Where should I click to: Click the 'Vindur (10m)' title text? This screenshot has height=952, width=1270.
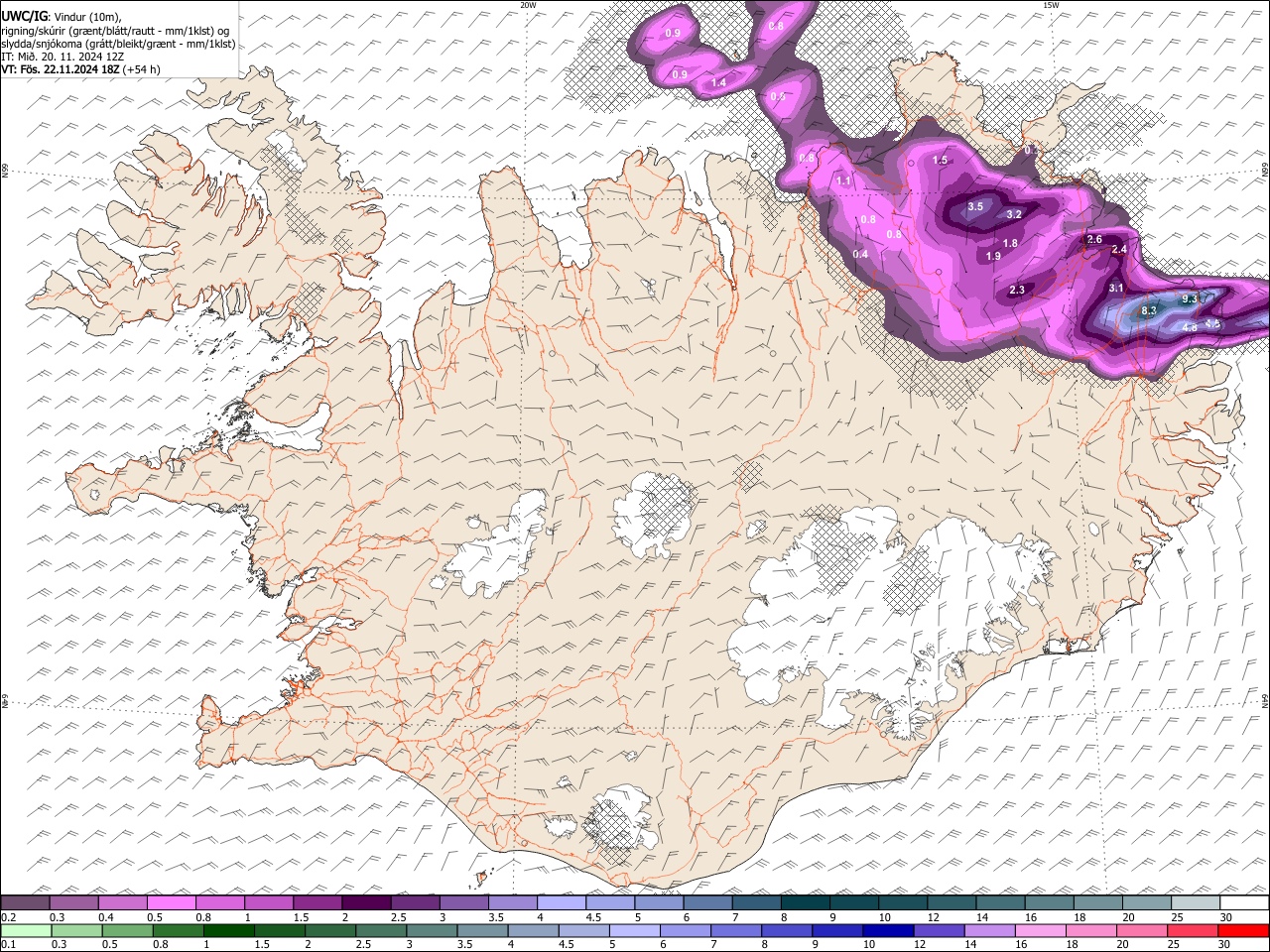(87, 17)
